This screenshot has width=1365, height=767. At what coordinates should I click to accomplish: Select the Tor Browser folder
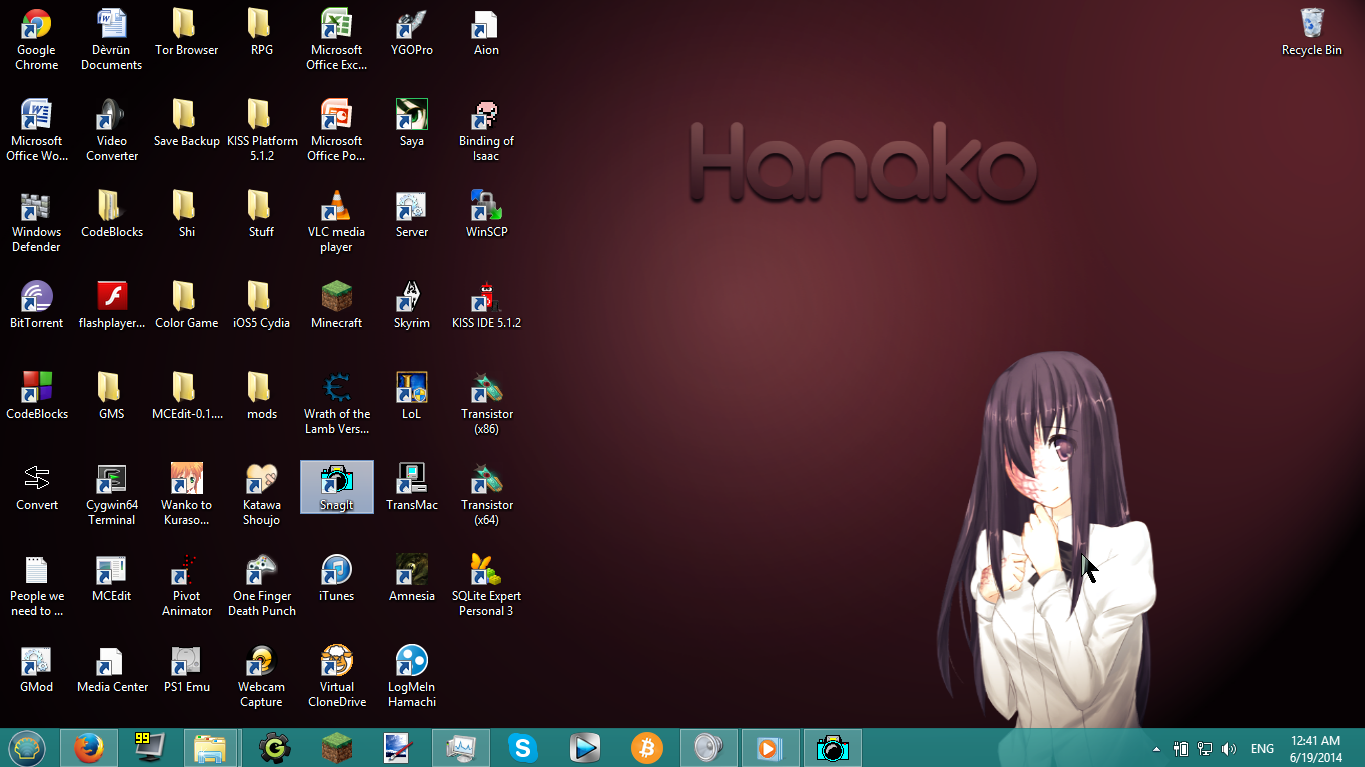click(187, 33)
